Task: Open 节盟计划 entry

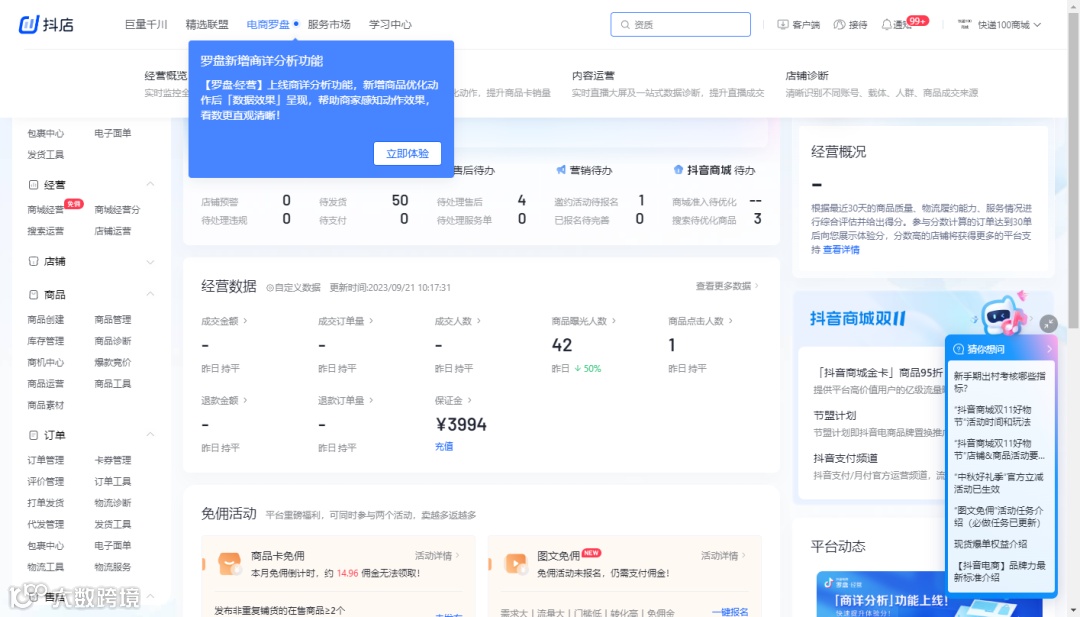Action: [x=835, y=416]
